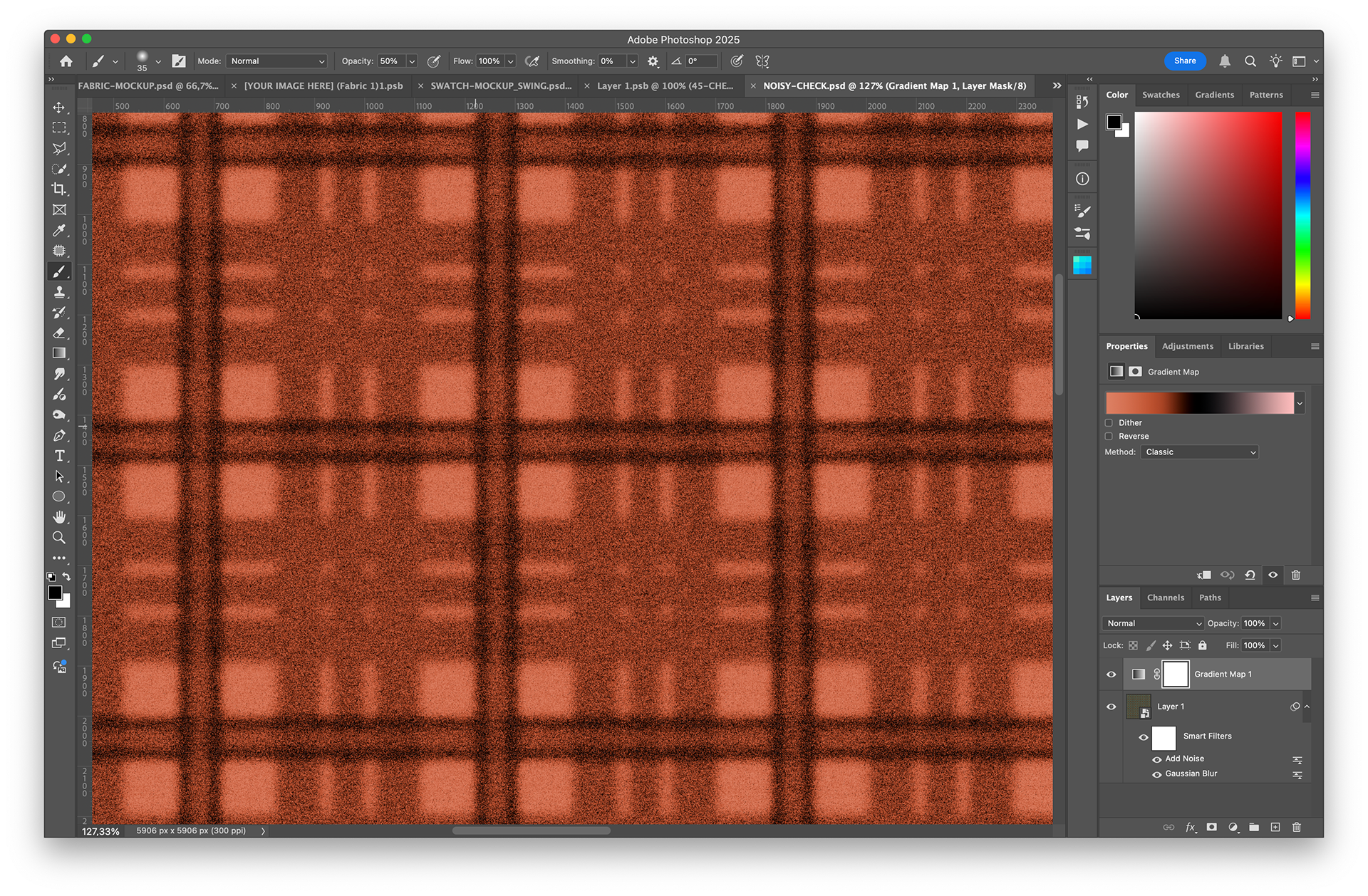Image resolution: width=1368 pixels, height=896 pixels.
Task: Select the Crop tool
Action: coord(59,189)
